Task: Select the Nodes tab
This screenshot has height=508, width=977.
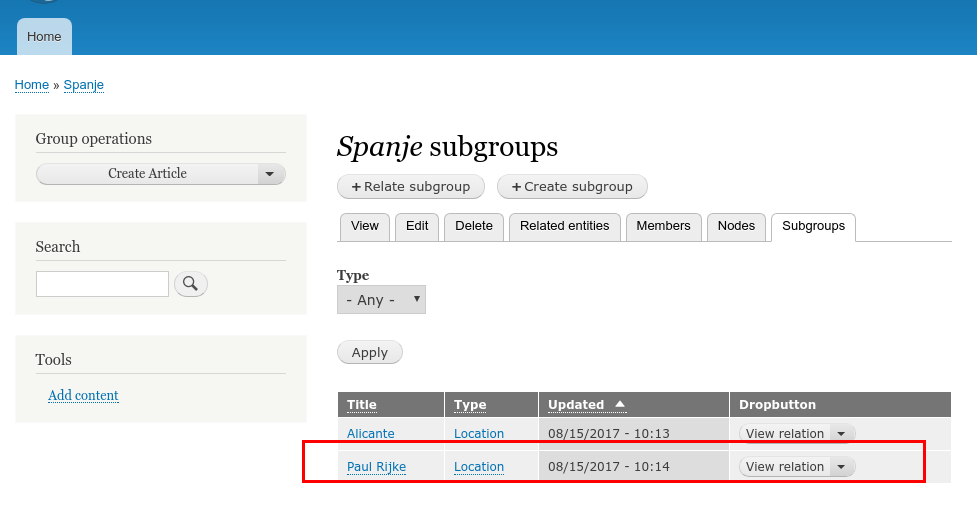Action: click(736, 226)
